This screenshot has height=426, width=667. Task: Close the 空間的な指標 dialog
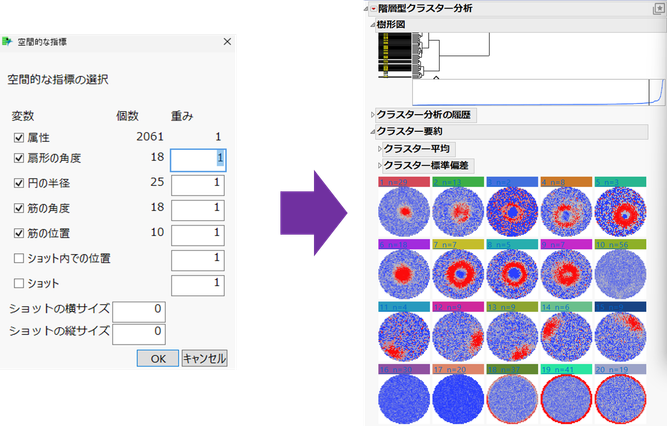pyautogui.click(x=227, y=41)
